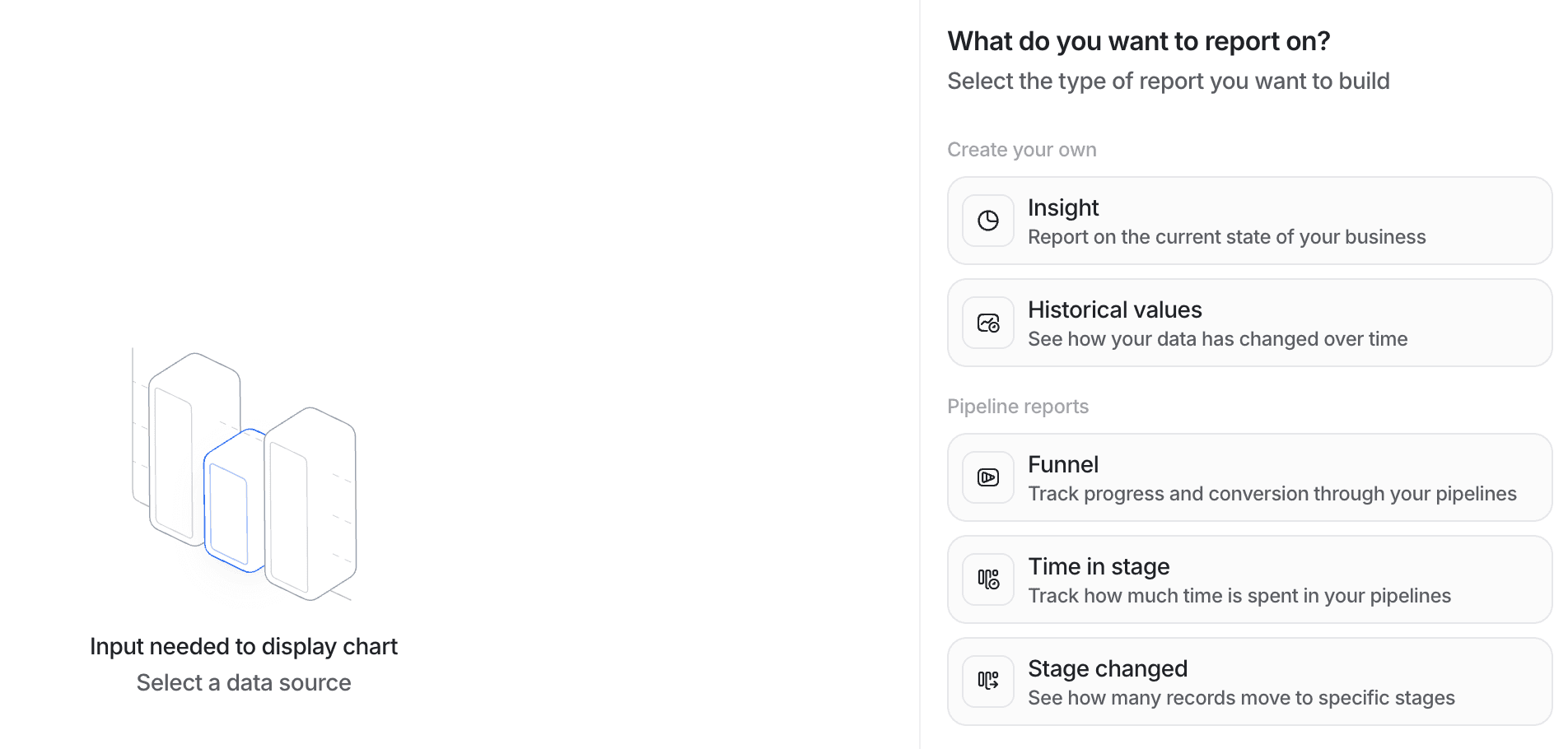Image resolution: width=1568 pixels, height=749 pixels.
Task: Click the Funnel report icon
Action: tap(988, 477)
